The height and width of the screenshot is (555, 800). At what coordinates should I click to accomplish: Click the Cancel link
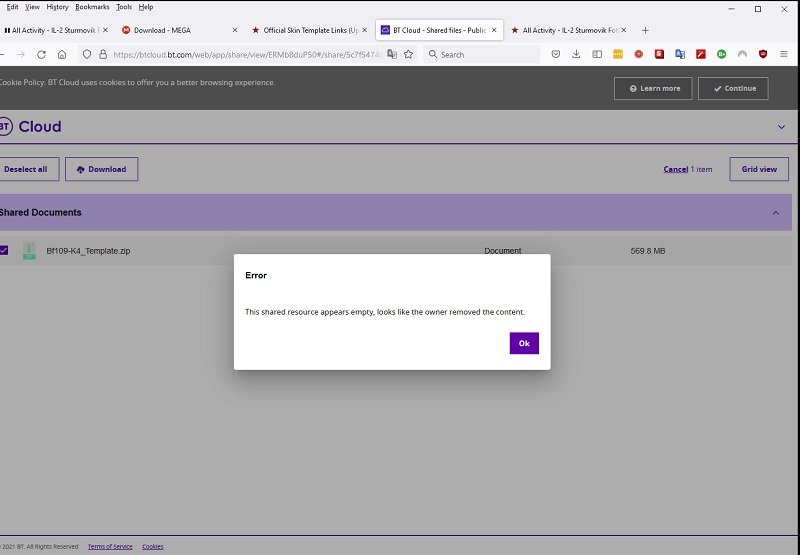click(676, 169)
